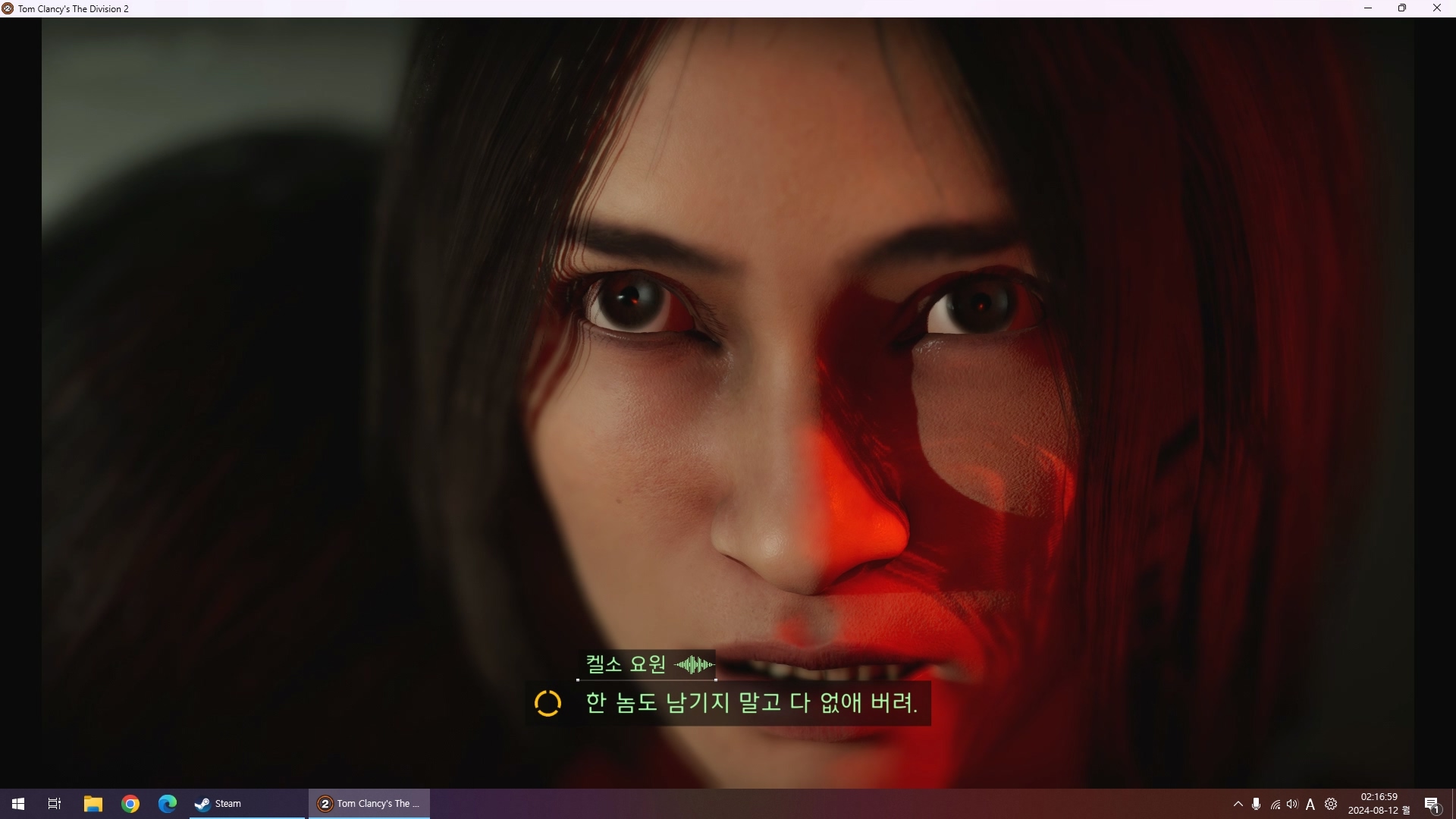Click the green voice waveform icon
1456x819 pixels.
click(x=694, y=665)
